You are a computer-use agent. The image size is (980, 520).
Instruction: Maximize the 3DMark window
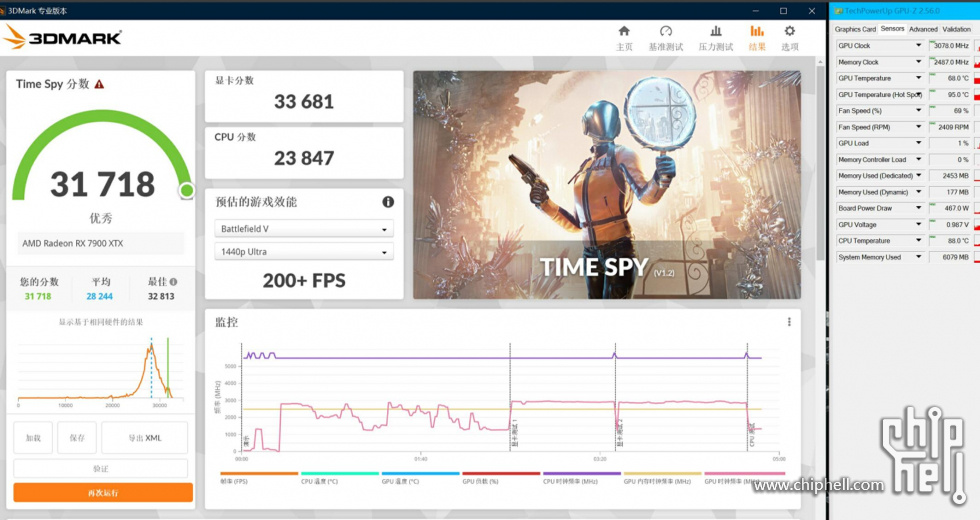point(783,11)
